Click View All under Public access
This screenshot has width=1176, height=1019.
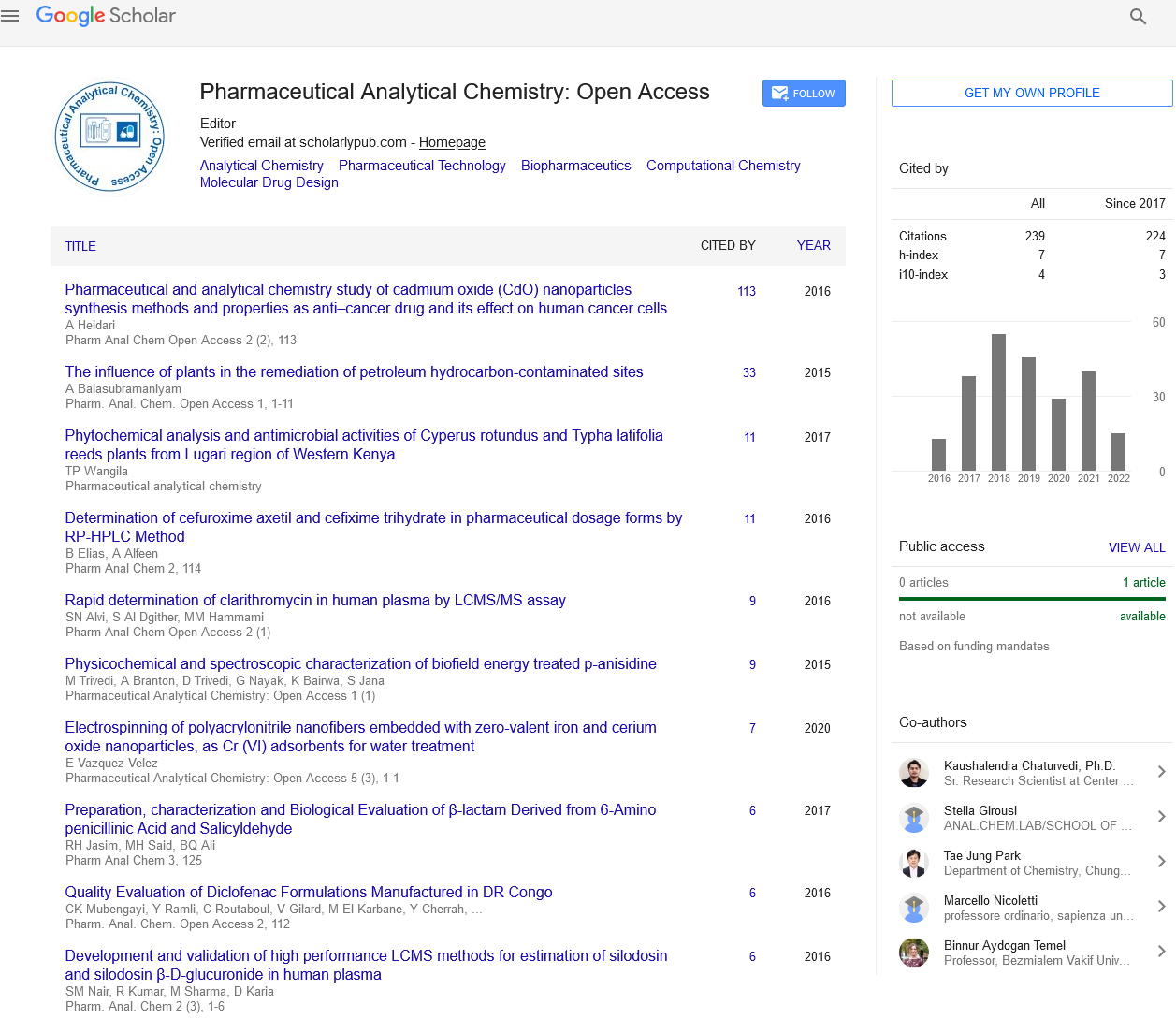(1137, 547)
